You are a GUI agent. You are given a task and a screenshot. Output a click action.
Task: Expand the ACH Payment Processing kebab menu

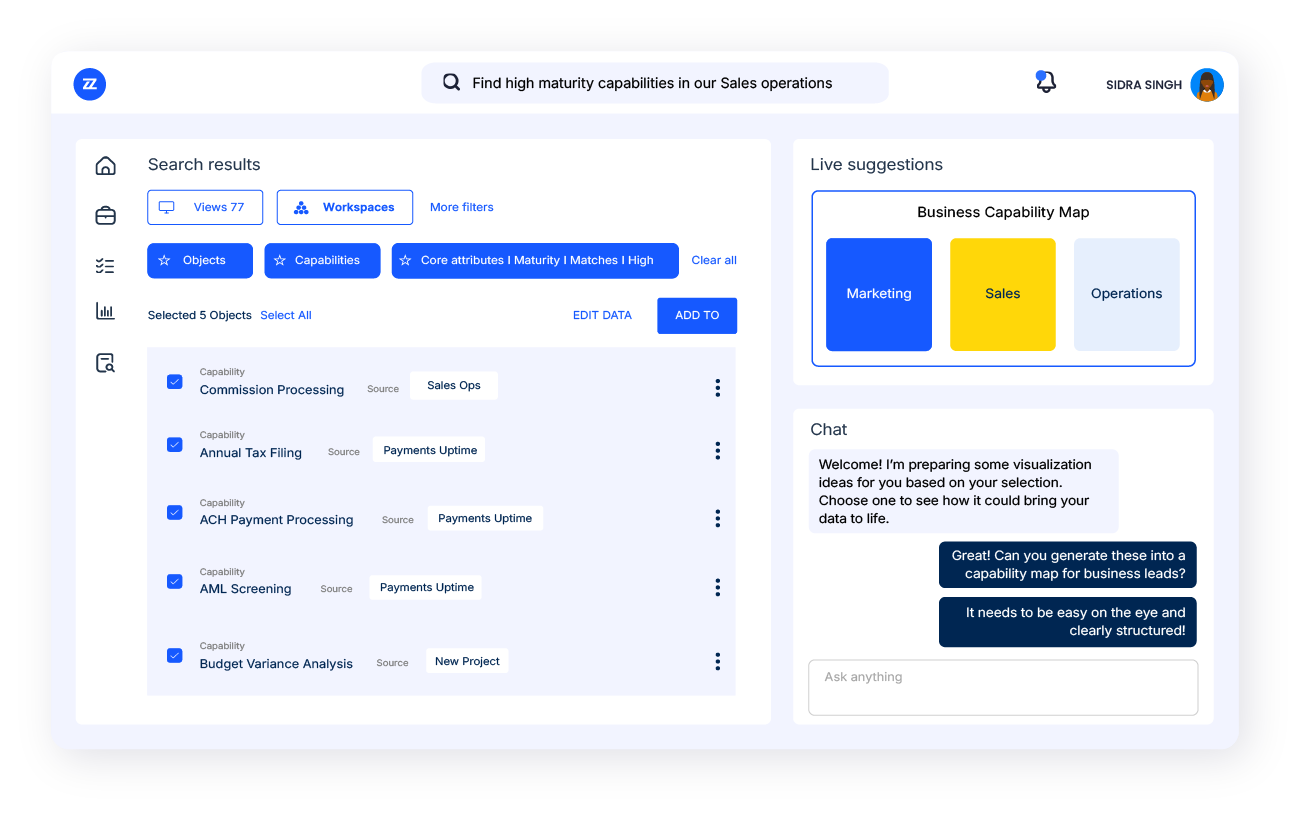(x=717, y=518)
